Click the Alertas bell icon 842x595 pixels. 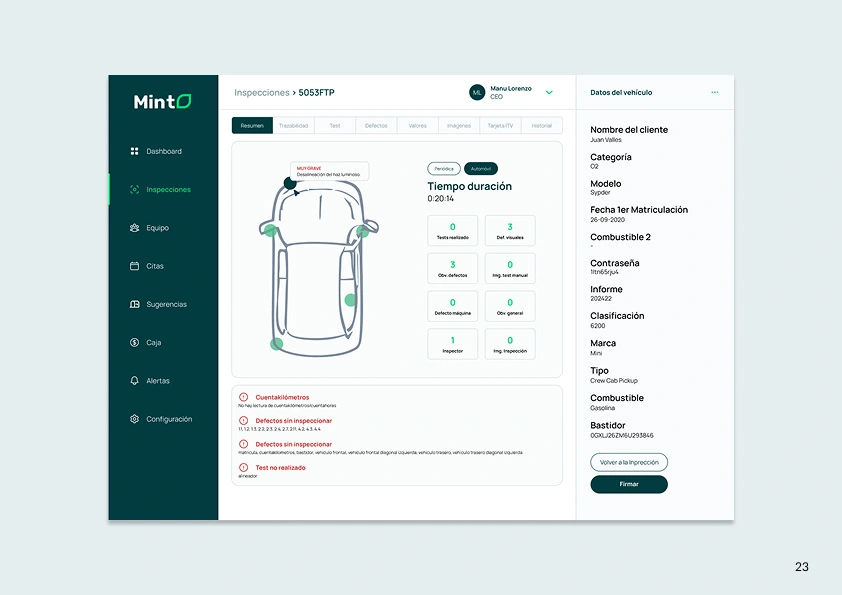pos(134,380)
